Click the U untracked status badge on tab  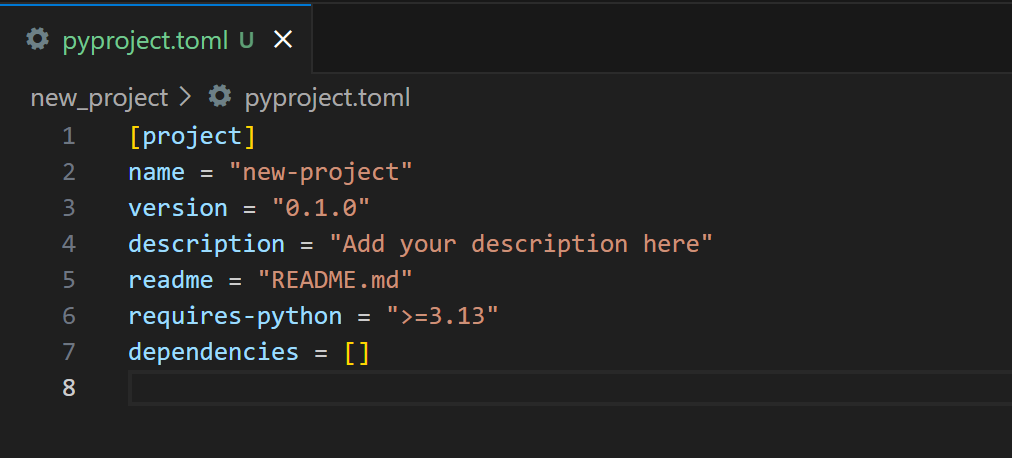pyautogui.click(x=247, y=41)
